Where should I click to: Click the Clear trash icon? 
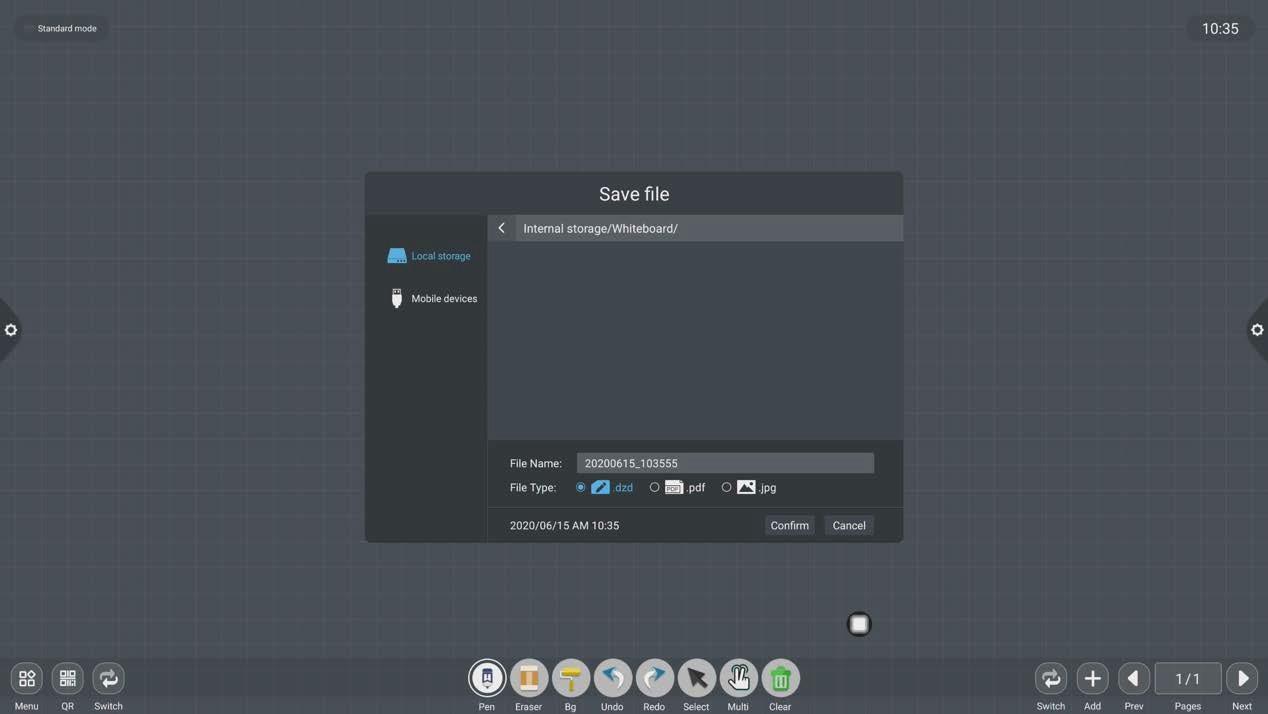click(x=781, y=678)
